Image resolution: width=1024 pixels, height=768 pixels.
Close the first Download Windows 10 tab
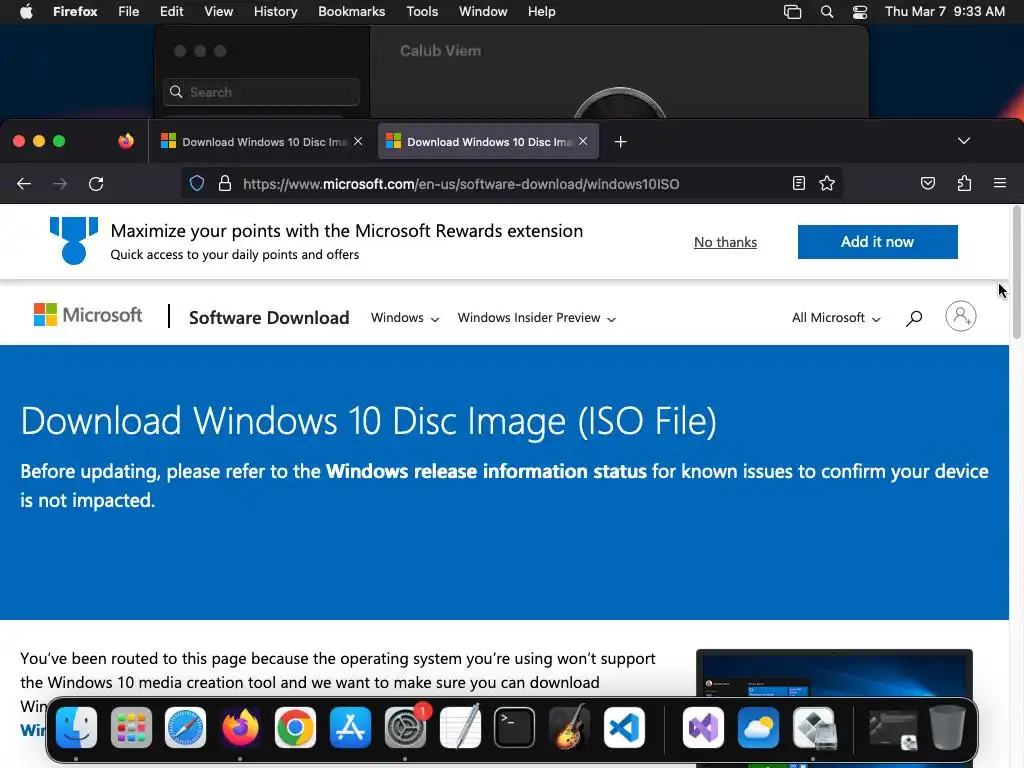[358, 141]
